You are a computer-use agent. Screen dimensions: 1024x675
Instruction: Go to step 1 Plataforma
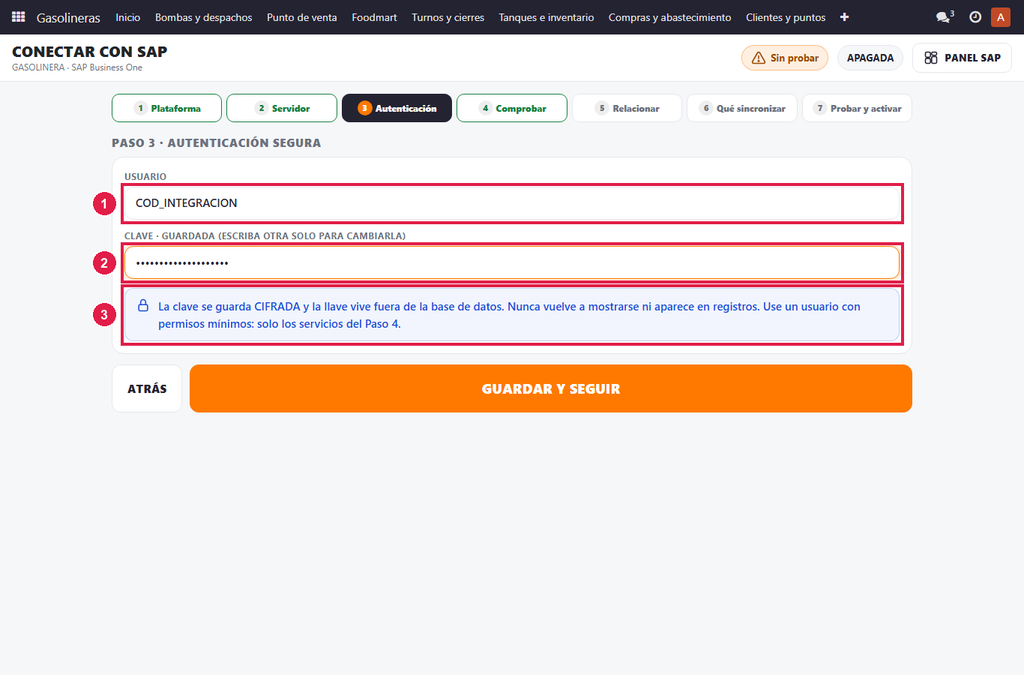(167, 108)
